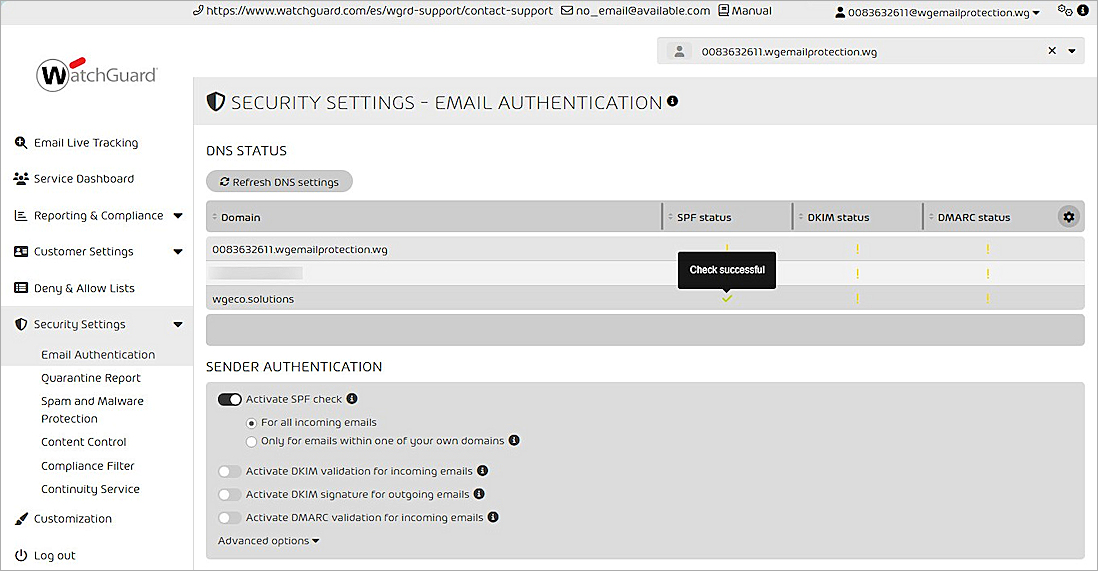Click info icon beside Activate SPF check
This screenshot has height=571, width=1098.
tap(352, 399)
